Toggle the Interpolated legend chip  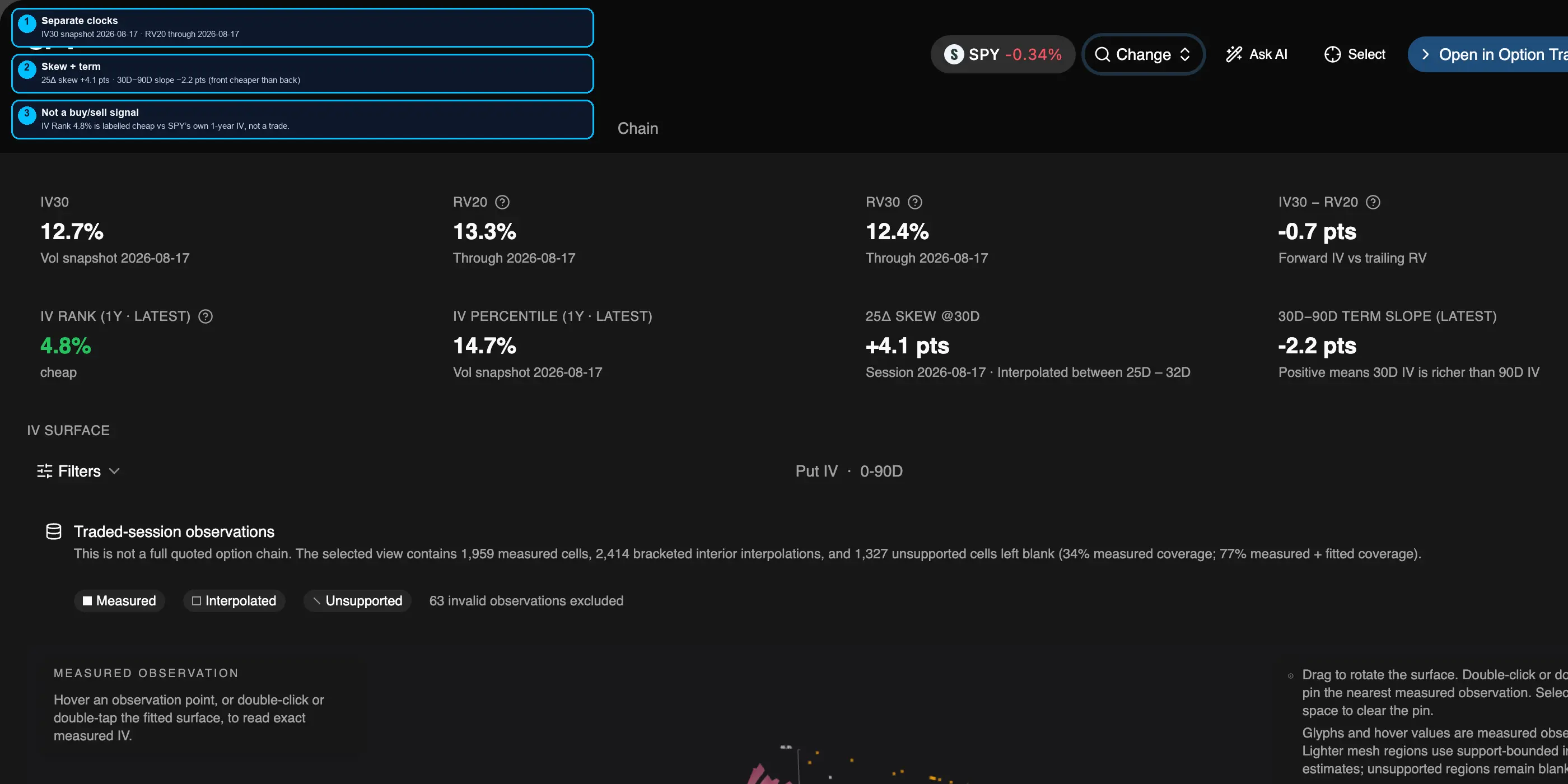coord(234,601)
